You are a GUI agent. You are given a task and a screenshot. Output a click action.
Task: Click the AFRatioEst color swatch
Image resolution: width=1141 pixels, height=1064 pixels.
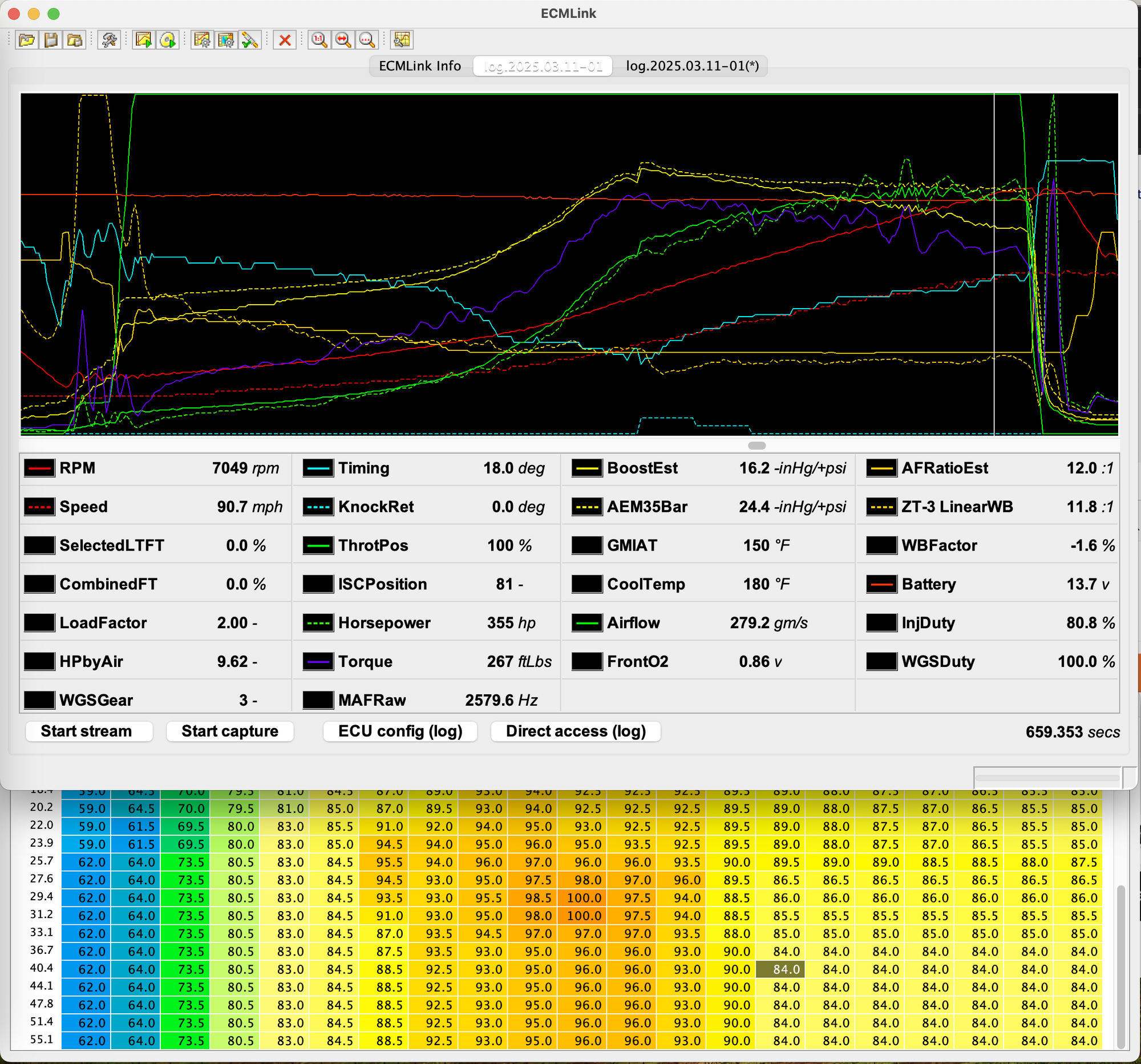[x=881, y=468]
